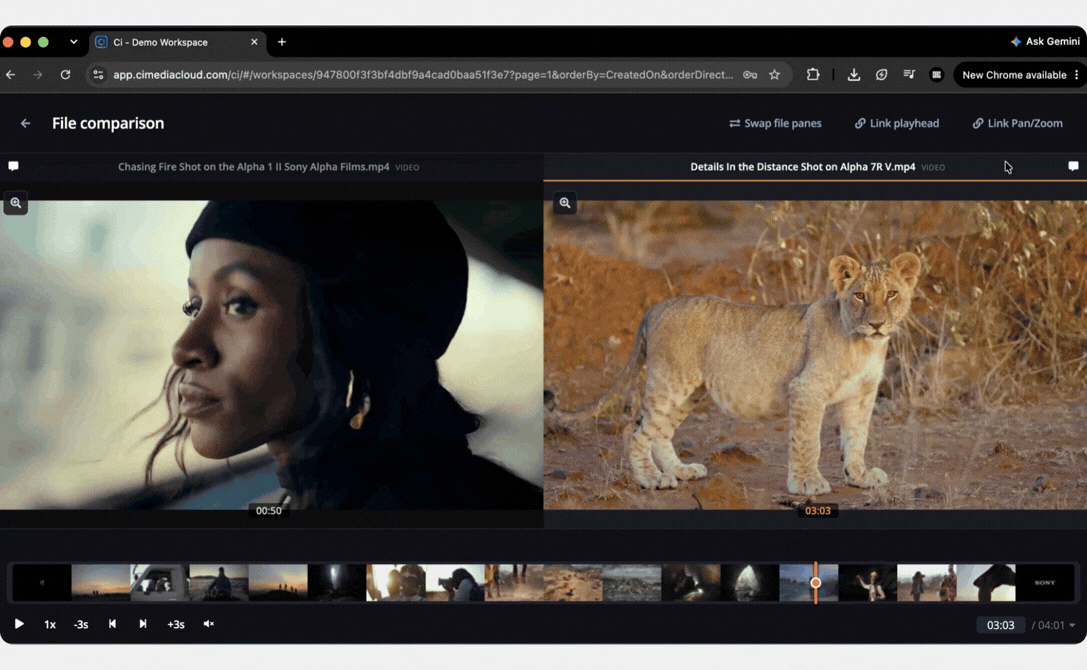Screen dimensions: 1087x670
Task: Open comments for Details In the Distance video
Action: 1073,166
